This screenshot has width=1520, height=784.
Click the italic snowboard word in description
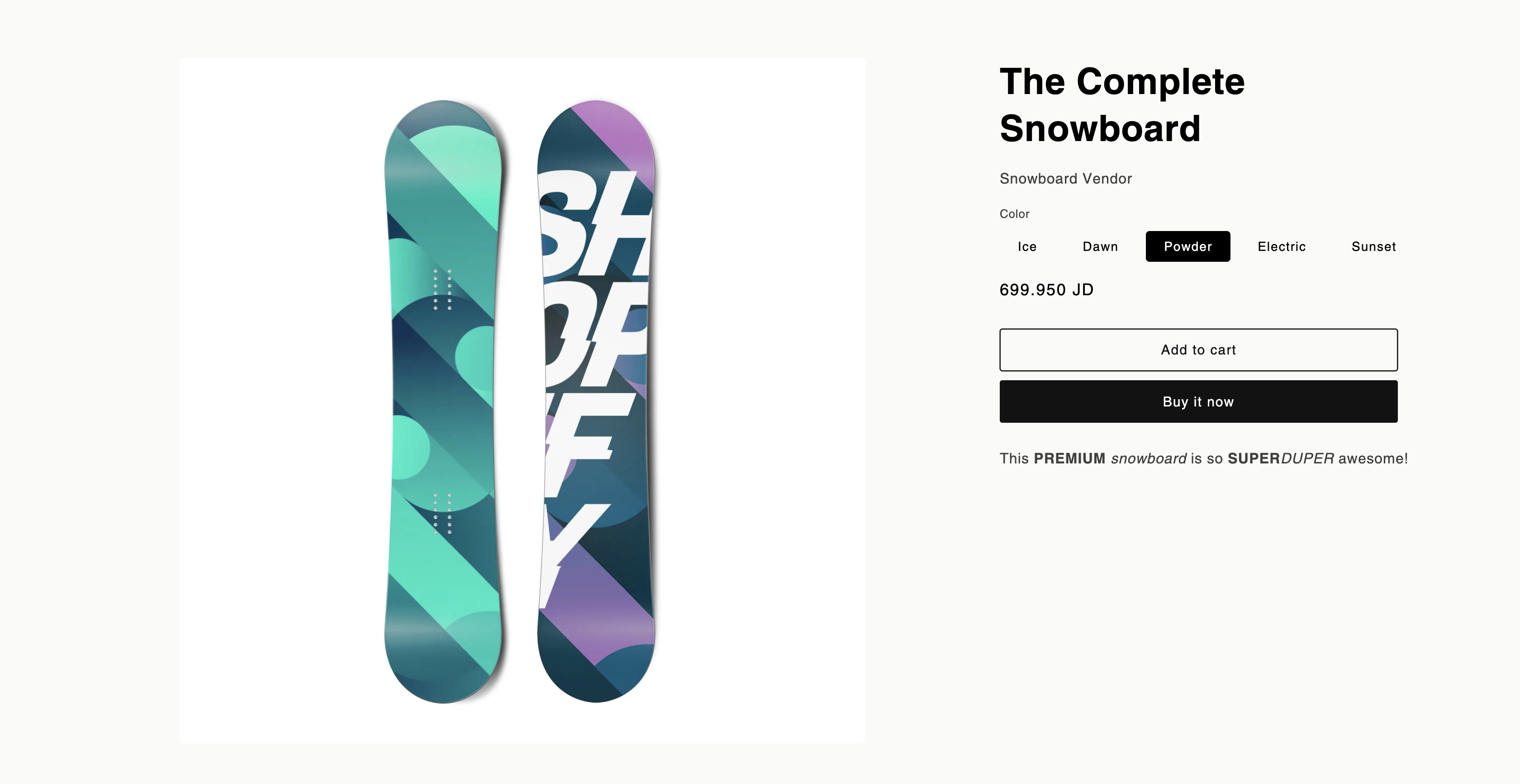pos(1148,458)
